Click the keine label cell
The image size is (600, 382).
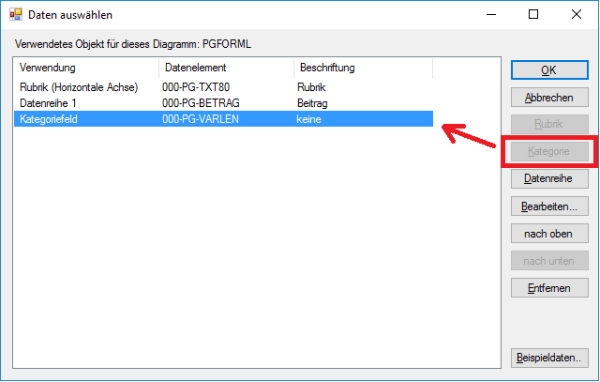click(x=309, y=119)
